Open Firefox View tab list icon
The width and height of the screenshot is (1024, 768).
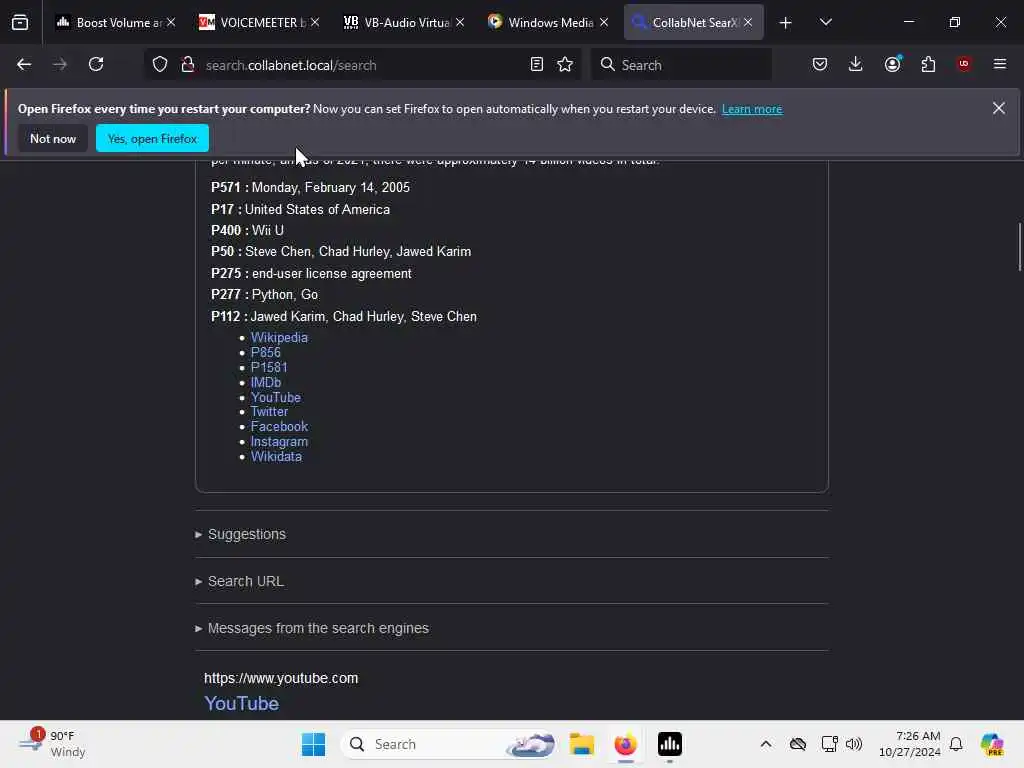point(20,22)
